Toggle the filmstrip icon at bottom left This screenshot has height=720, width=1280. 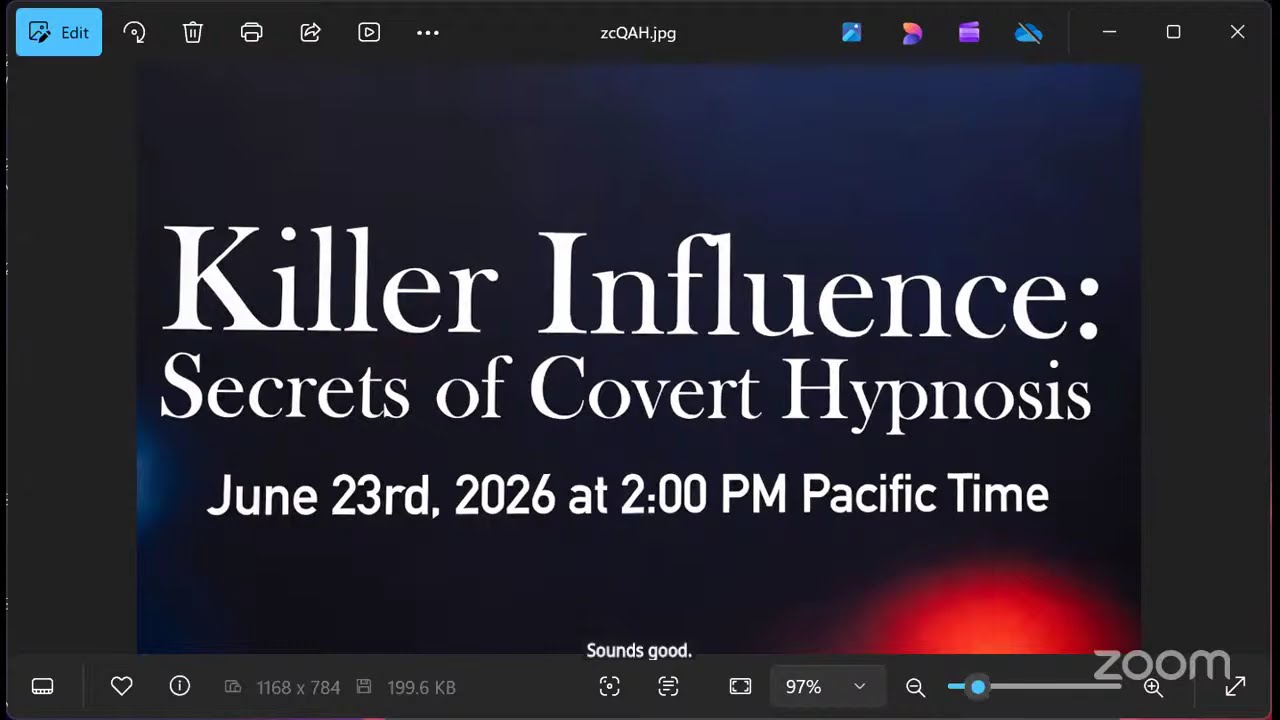42,686
